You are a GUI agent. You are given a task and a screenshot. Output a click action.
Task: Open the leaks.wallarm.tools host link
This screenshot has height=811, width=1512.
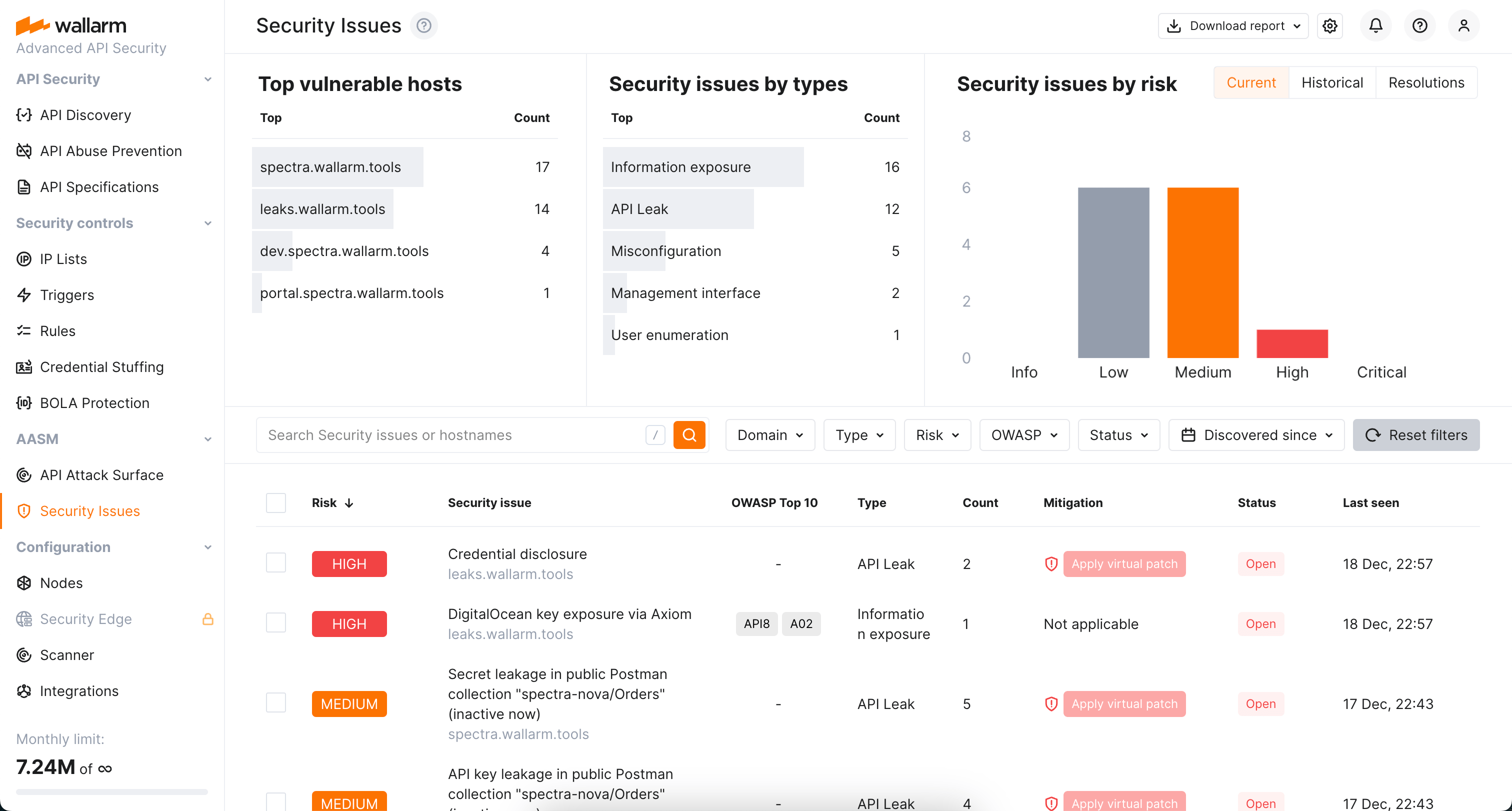point(509,574)
